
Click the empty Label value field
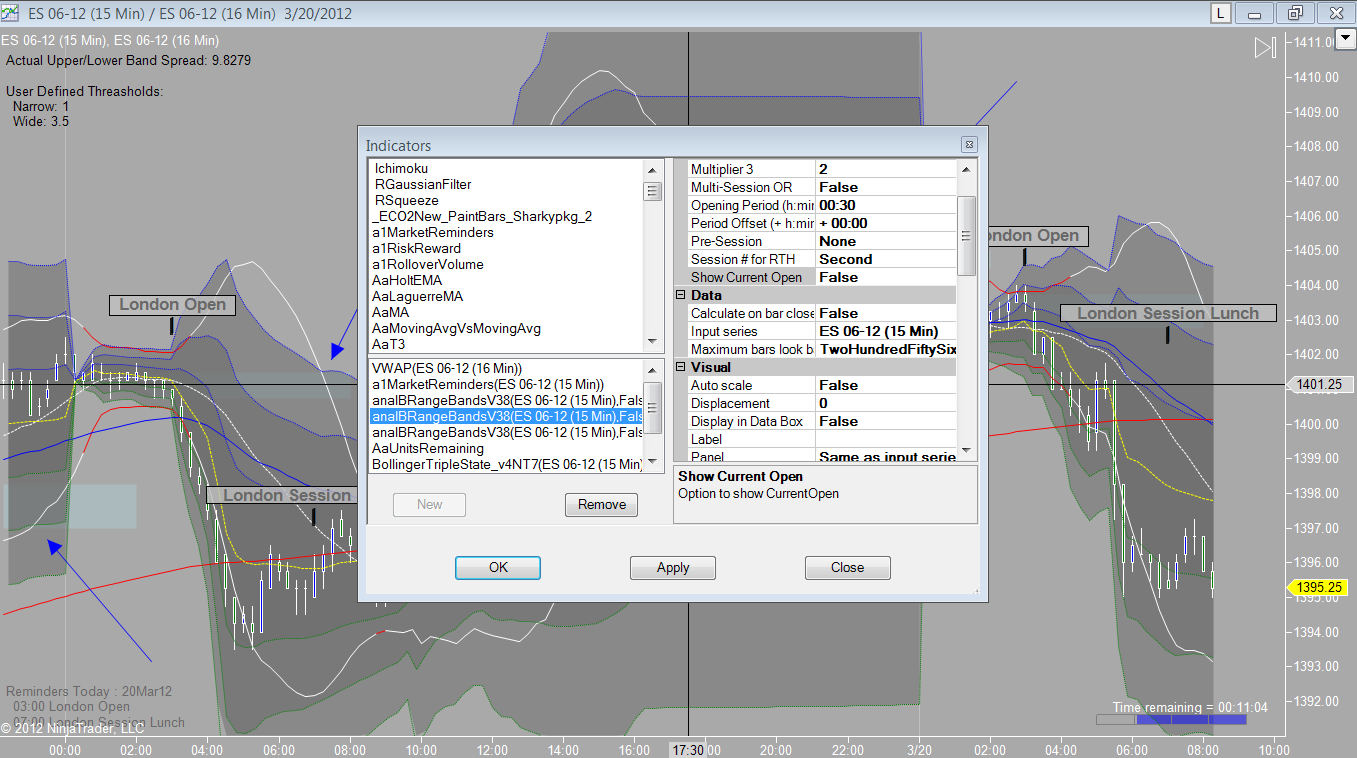(x=886, y=439)
